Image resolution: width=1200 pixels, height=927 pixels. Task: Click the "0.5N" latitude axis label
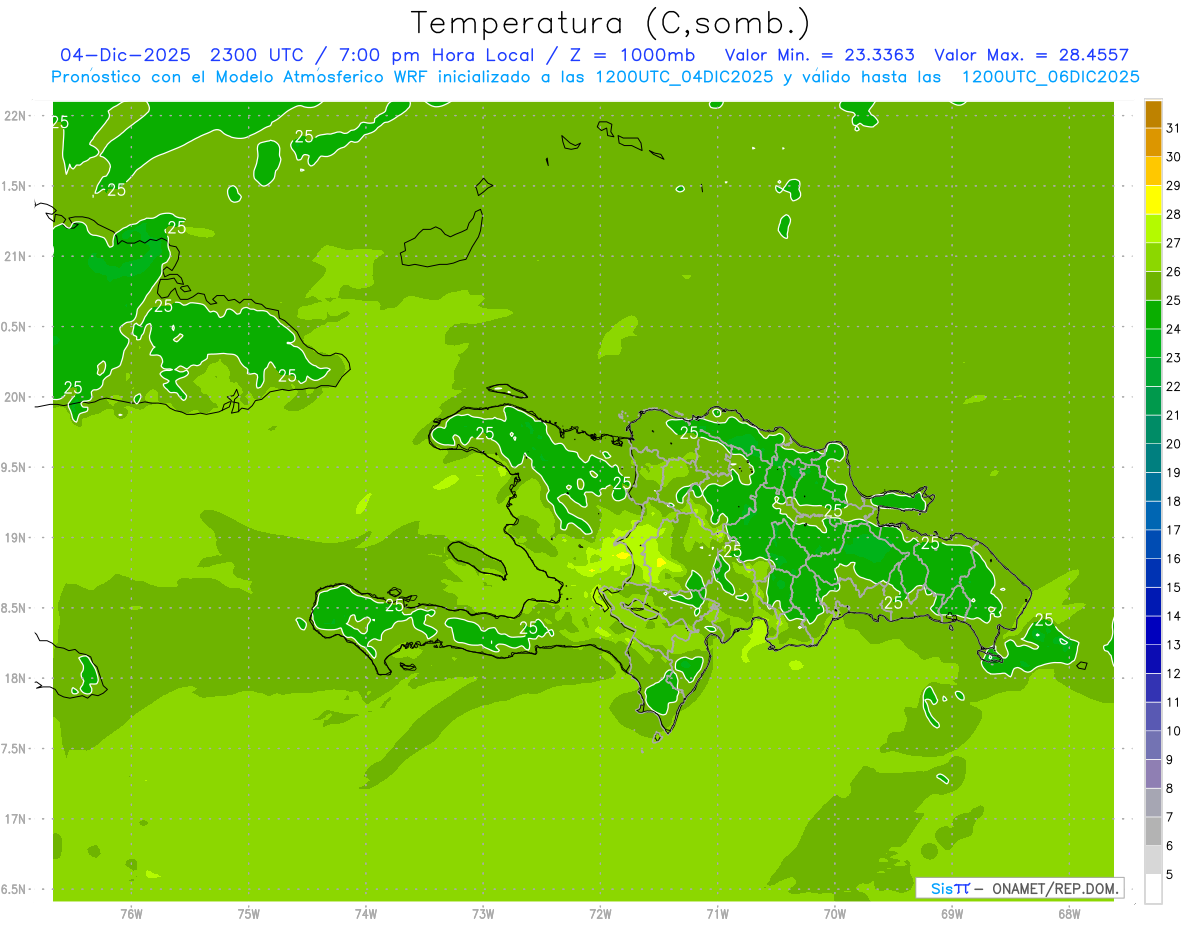click(x=15, y=327)
